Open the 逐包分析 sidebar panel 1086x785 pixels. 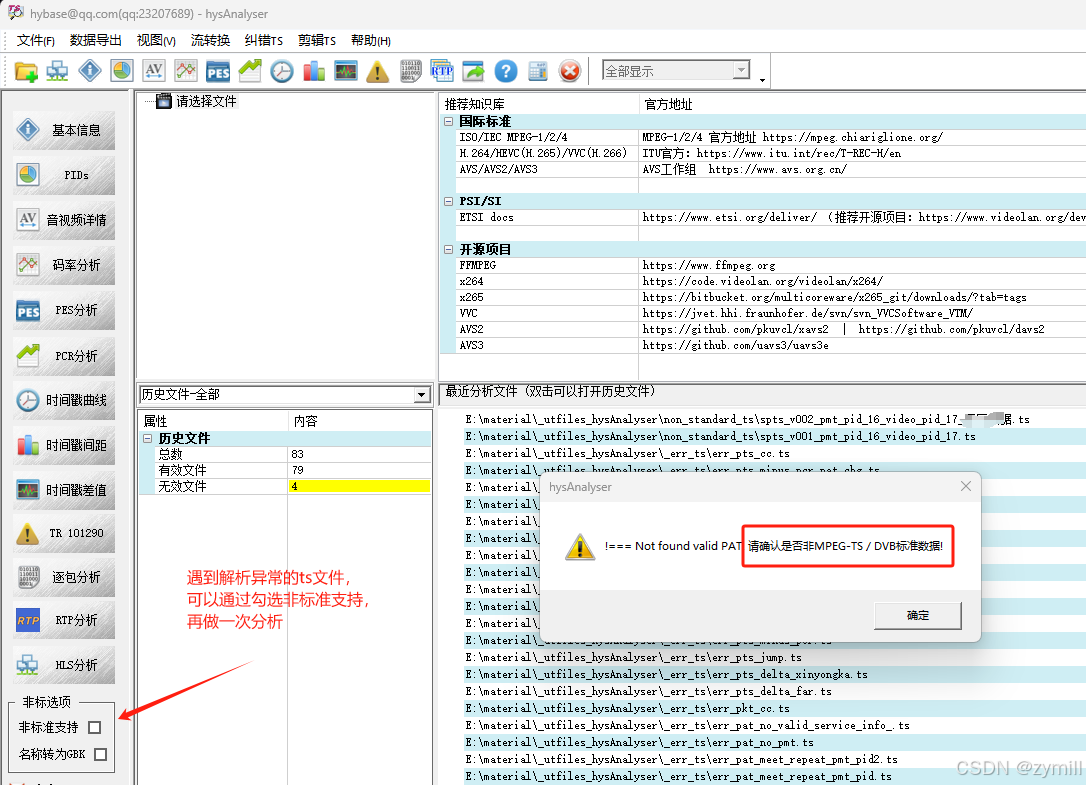coord(64,578)
